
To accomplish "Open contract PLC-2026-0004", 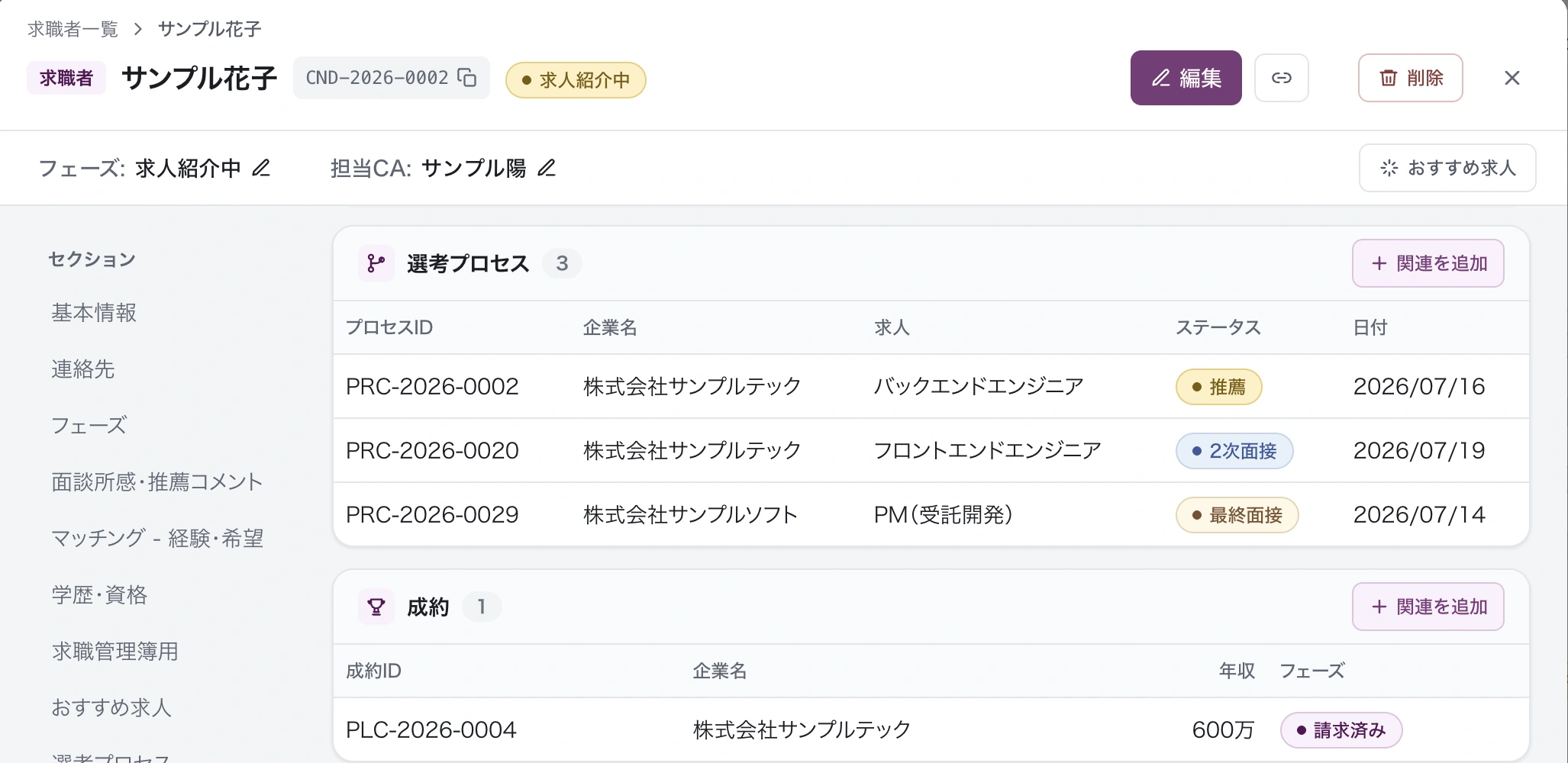I will pos(431,730).
